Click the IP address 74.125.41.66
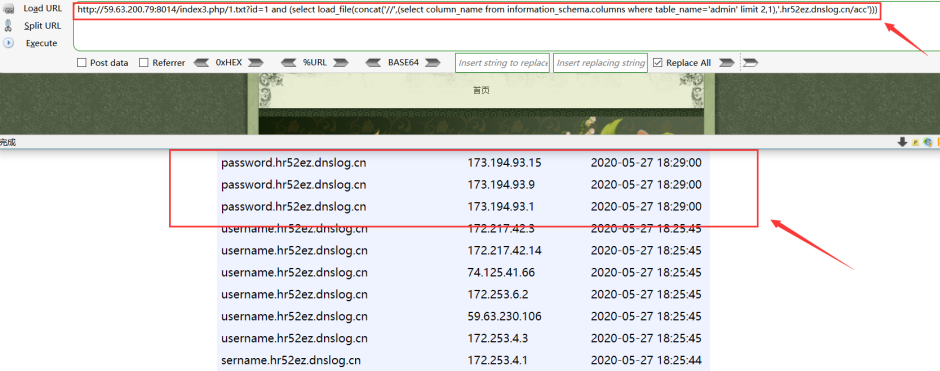The image size is (940, 371). pos(501,273)
